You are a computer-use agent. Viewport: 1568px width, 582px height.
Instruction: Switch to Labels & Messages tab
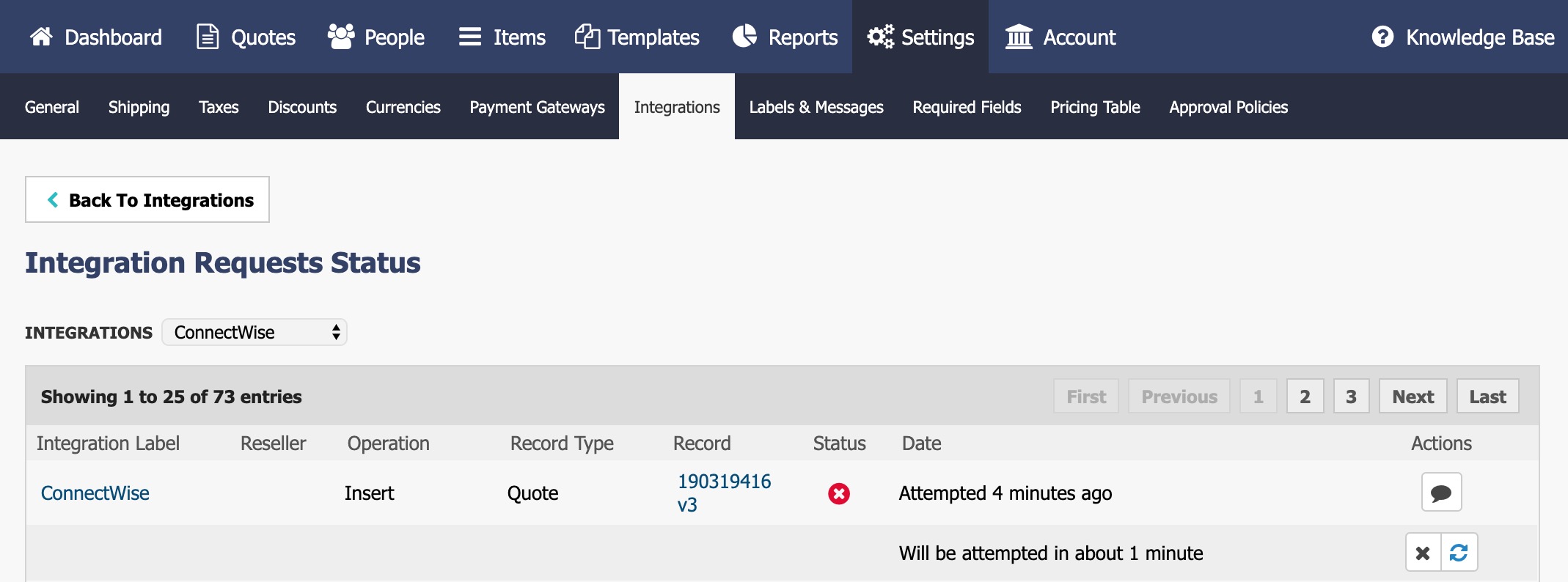pyautogui.click(x=816, y=107)
